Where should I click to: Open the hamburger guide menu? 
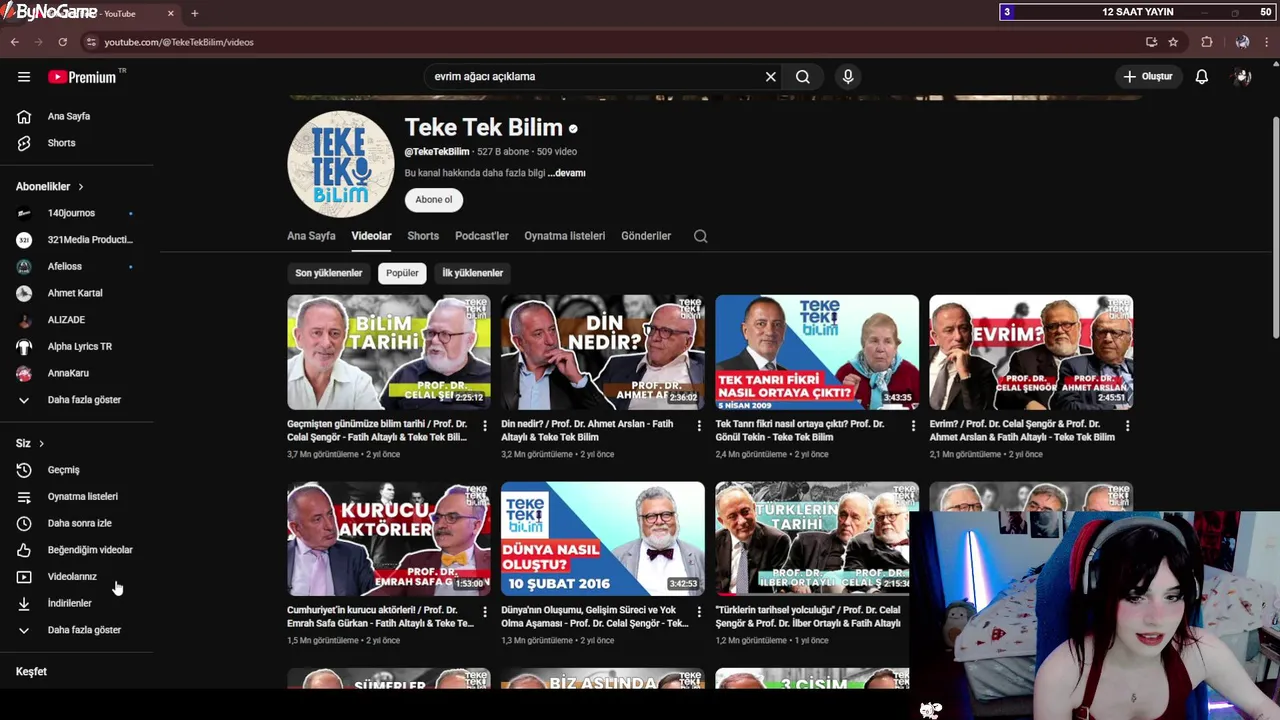tap(24, 76)
